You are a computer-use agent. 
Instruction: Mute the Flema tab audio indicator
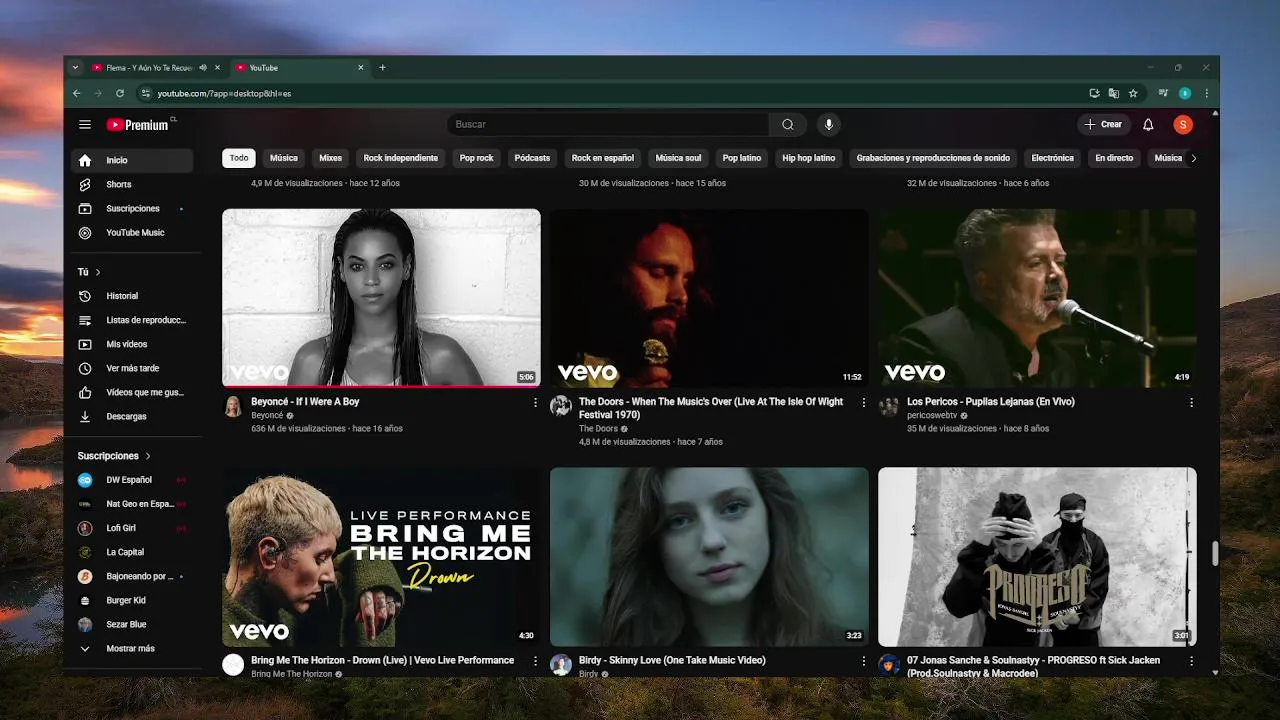point(203,68)
